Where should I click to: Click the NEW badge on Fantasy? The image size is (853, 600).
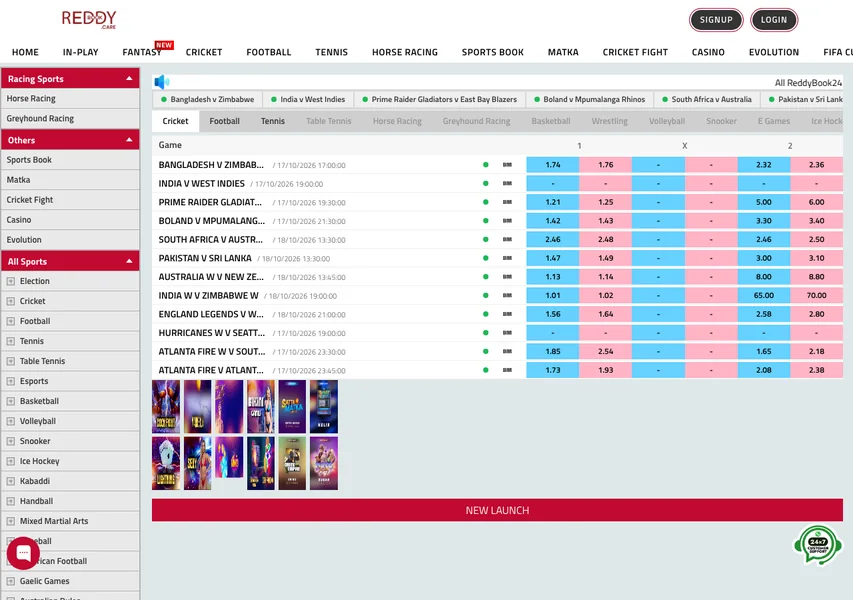tap(164, 45)
